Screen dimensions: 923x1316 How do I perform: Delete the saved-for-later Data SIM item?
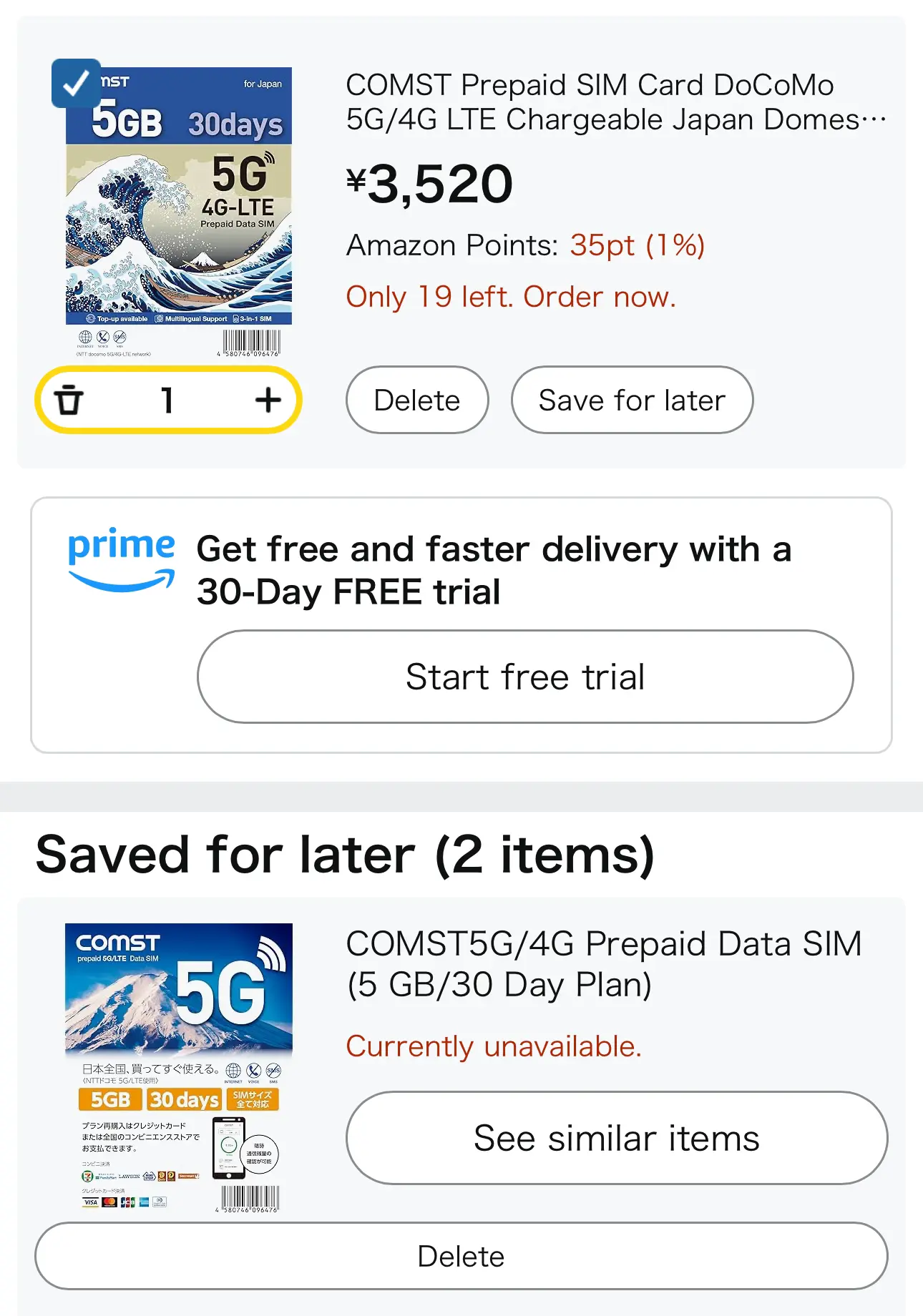(x=461, y=1256)
